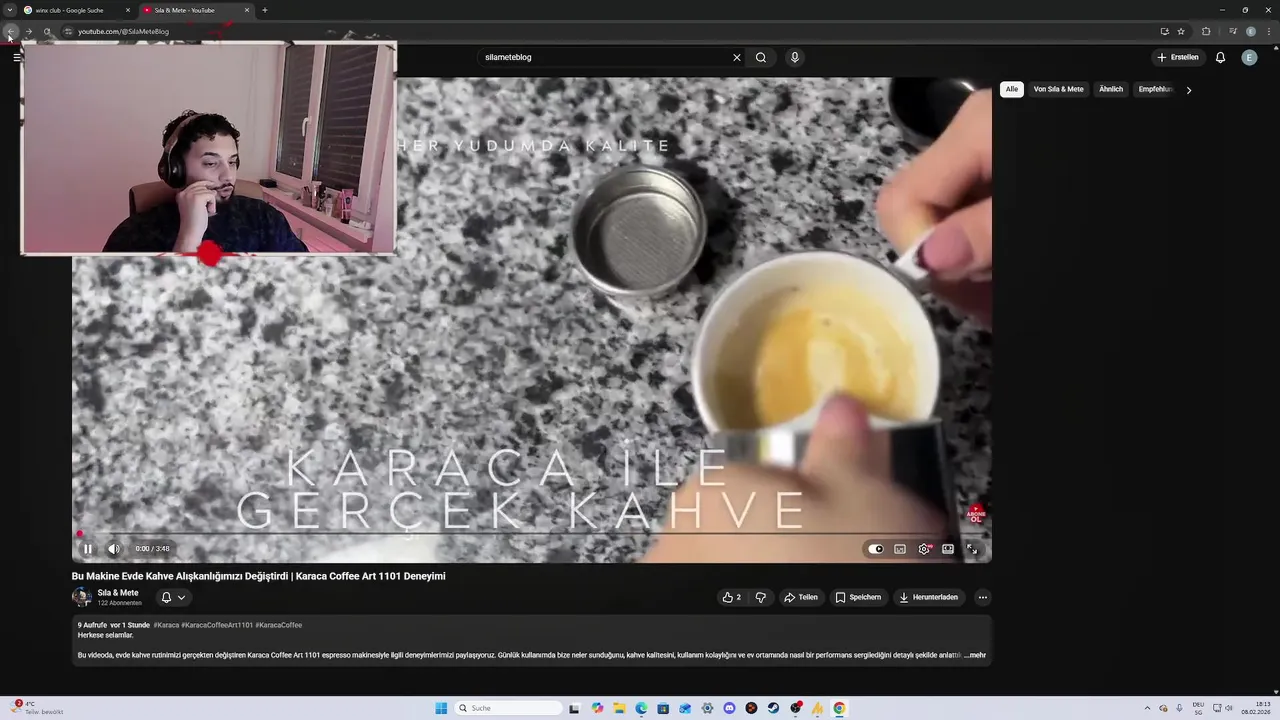Toggle the autoplay switch in the player

pos(876,549)
